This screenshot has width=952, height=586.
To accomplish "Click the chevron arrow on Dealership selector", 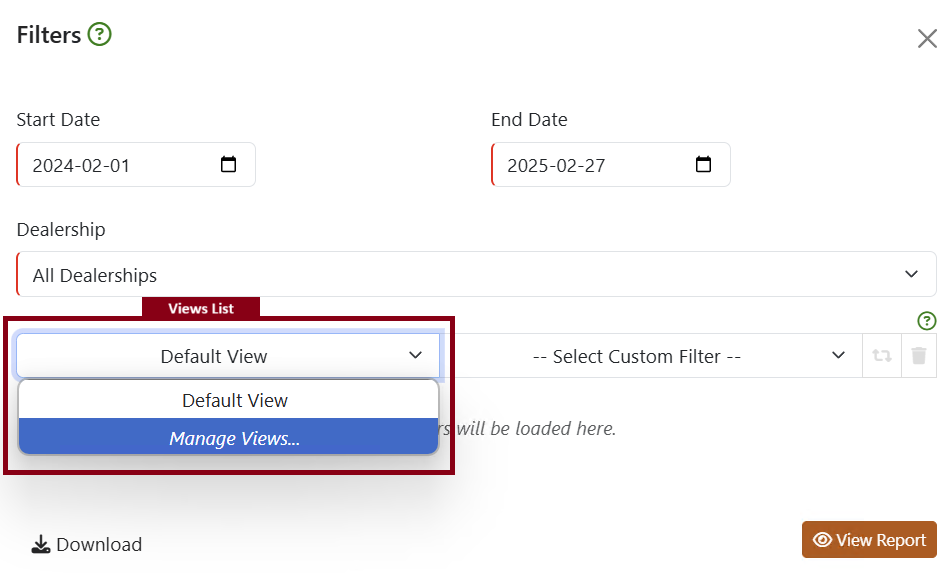I will click(911, 275).
